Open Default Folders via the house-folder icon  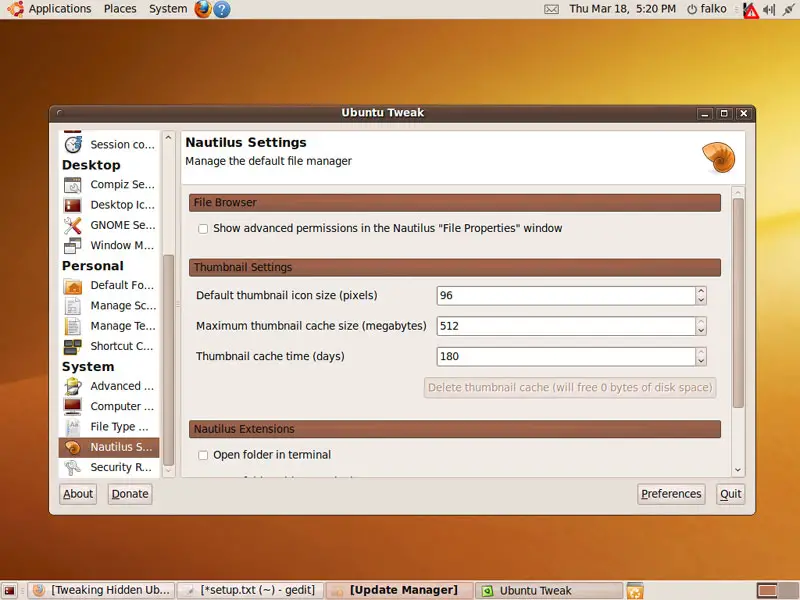pyautogui.click(x=73, y=286)
